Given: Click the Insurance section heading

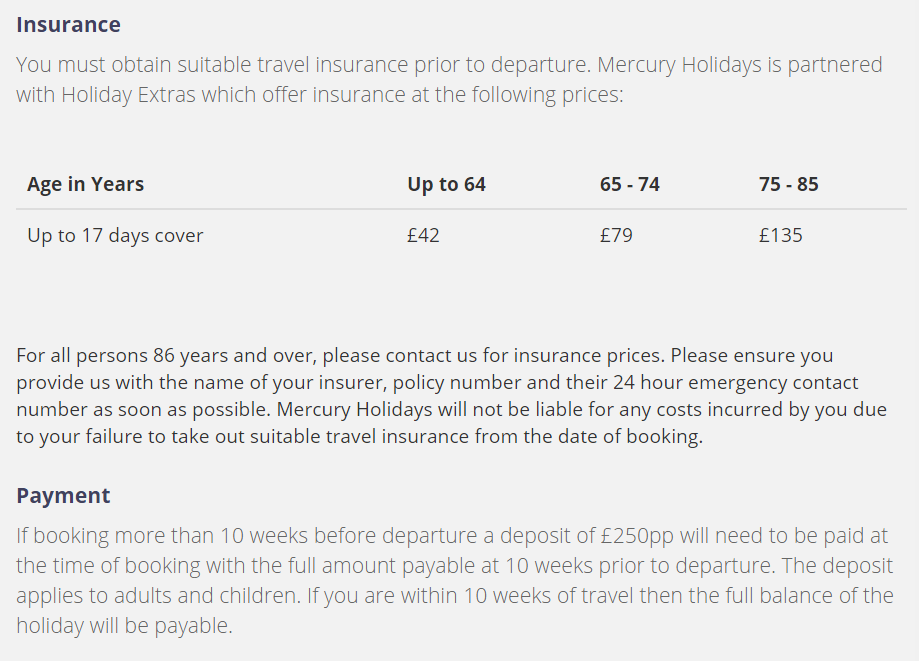Looking at the screenshot, I should pos(68,25).
